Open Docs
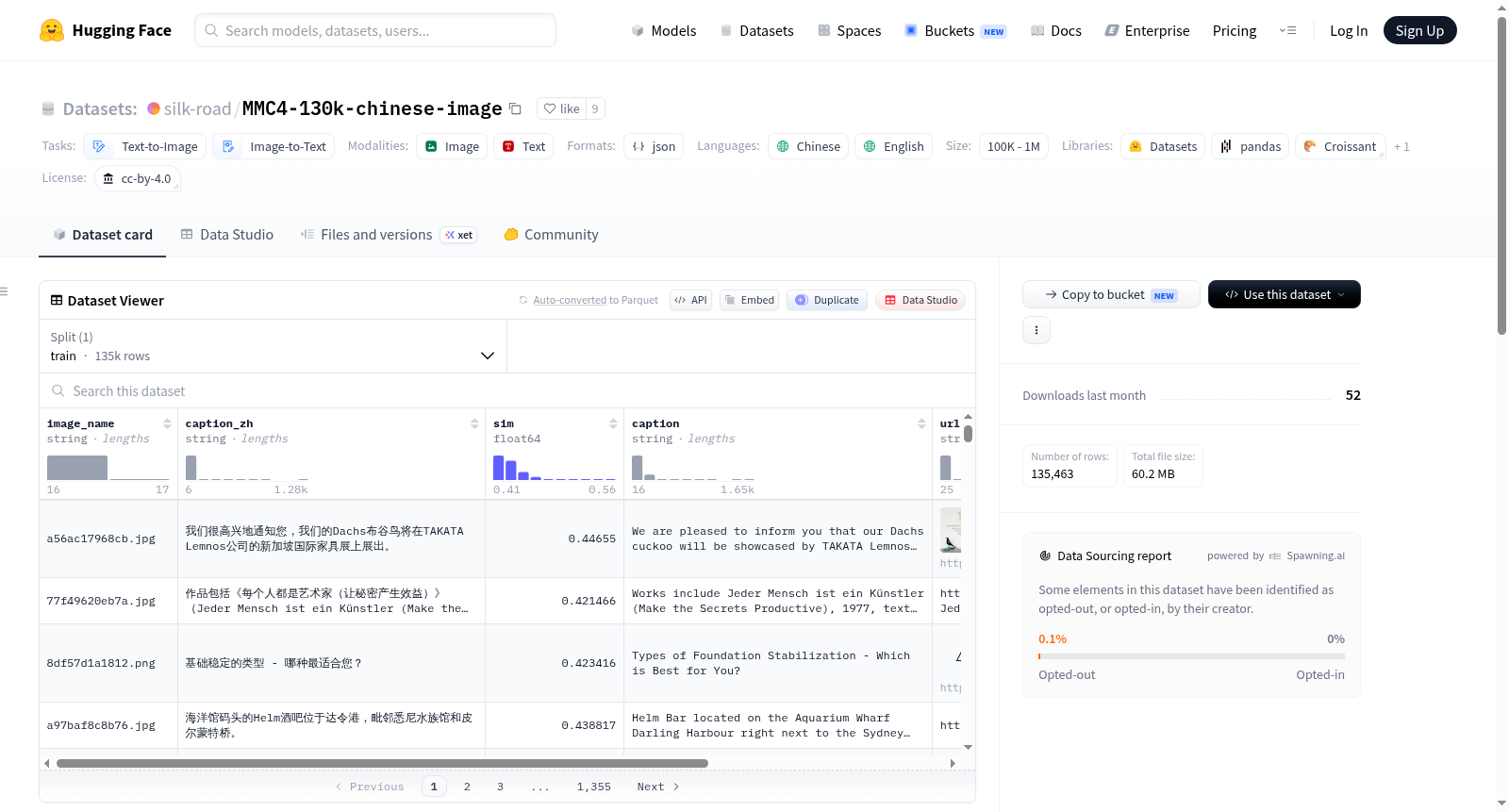 click(x=1056, y=30)
